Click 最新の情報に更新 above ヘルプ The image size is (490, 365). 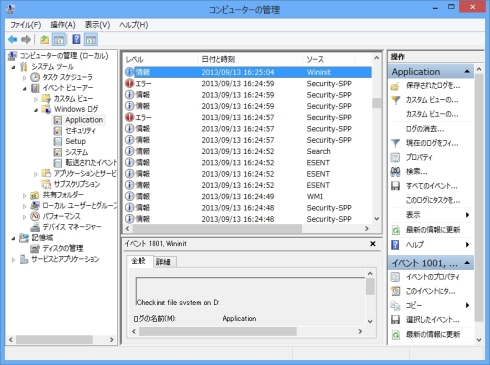click(433, 230)
